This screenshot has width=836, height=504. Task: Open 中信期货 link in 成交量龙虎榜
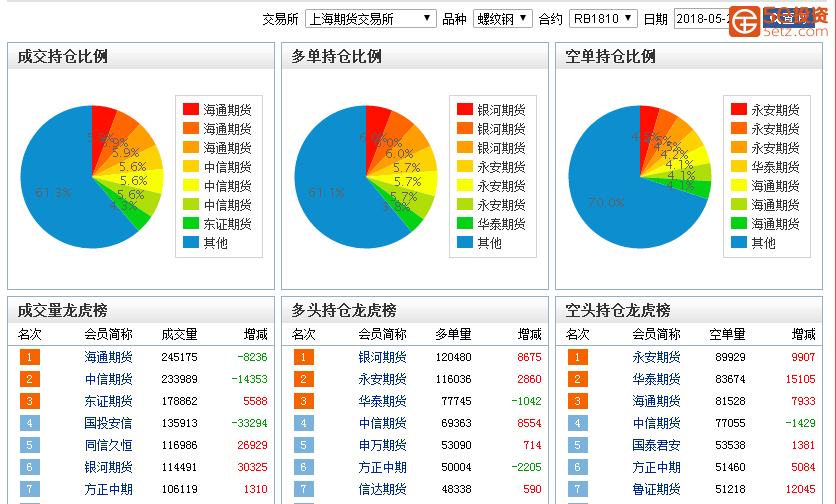pyautogui.click(x=108, y=379)
